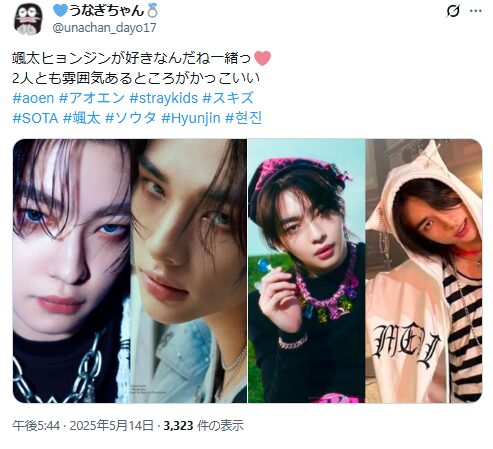
Task: Open the #aoen hashtag
Action: pyautogui.click(x=33, y=98)
